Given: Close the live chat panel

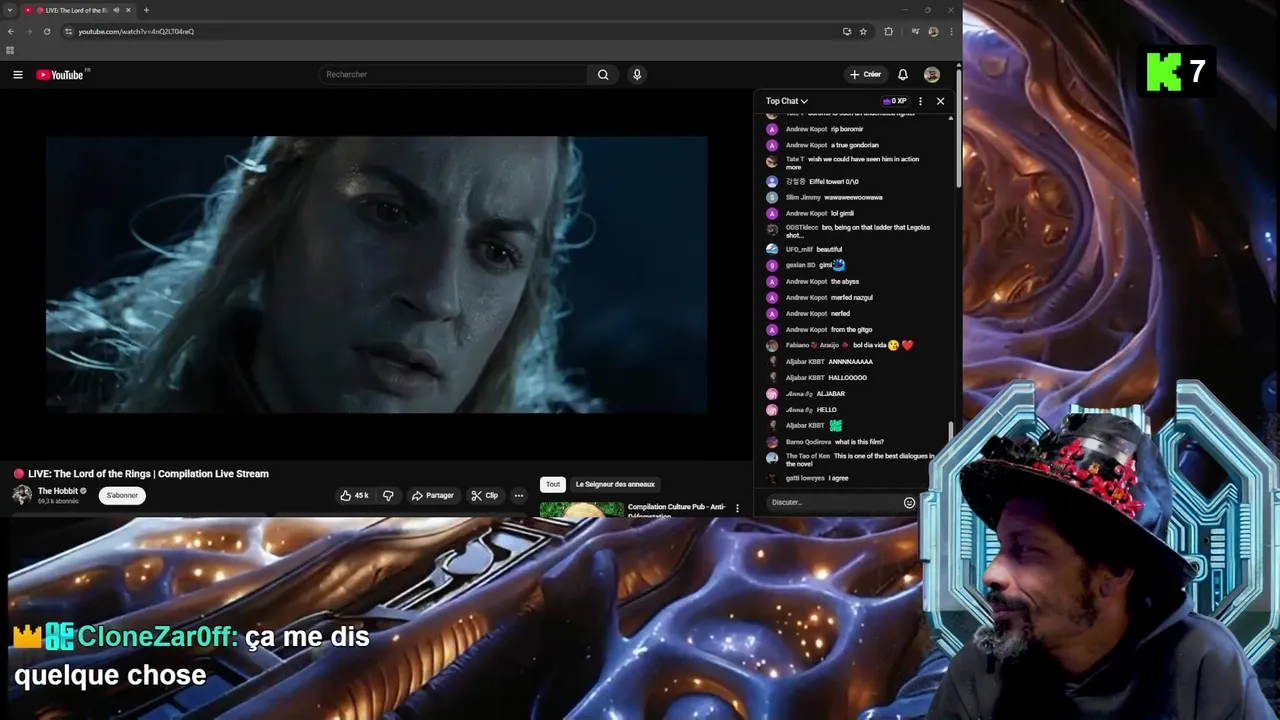Looking at the screenshot, I should click(940, 101).
